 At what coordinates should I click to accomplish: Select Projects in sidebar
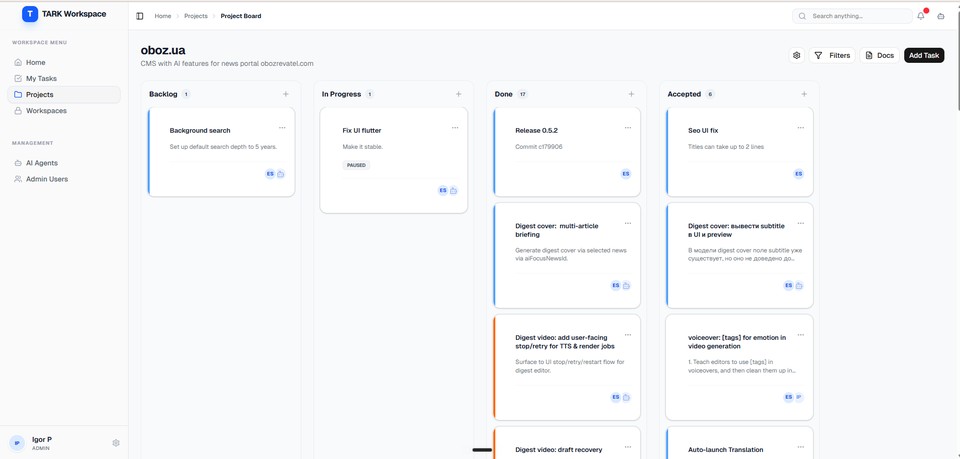64,94
